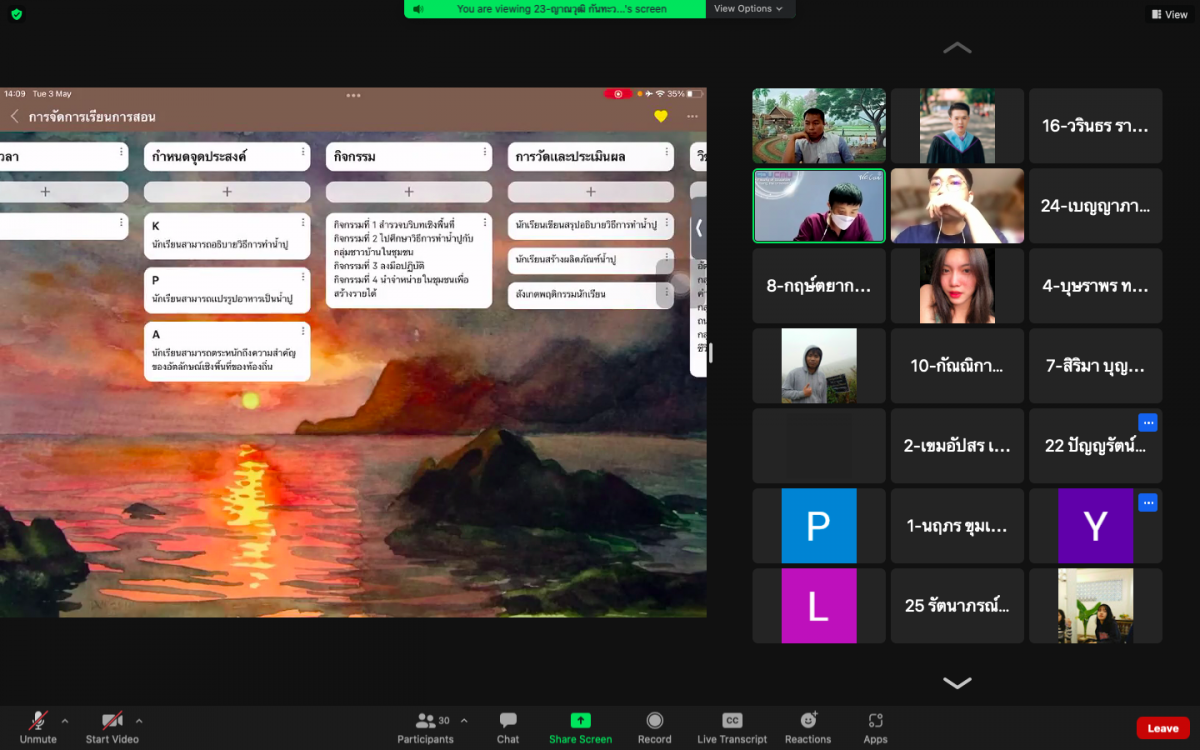Viewport: 1200px width, 750px height.
Task: Select participant tile 10-กัณณิกา
Action: point(957,366)
